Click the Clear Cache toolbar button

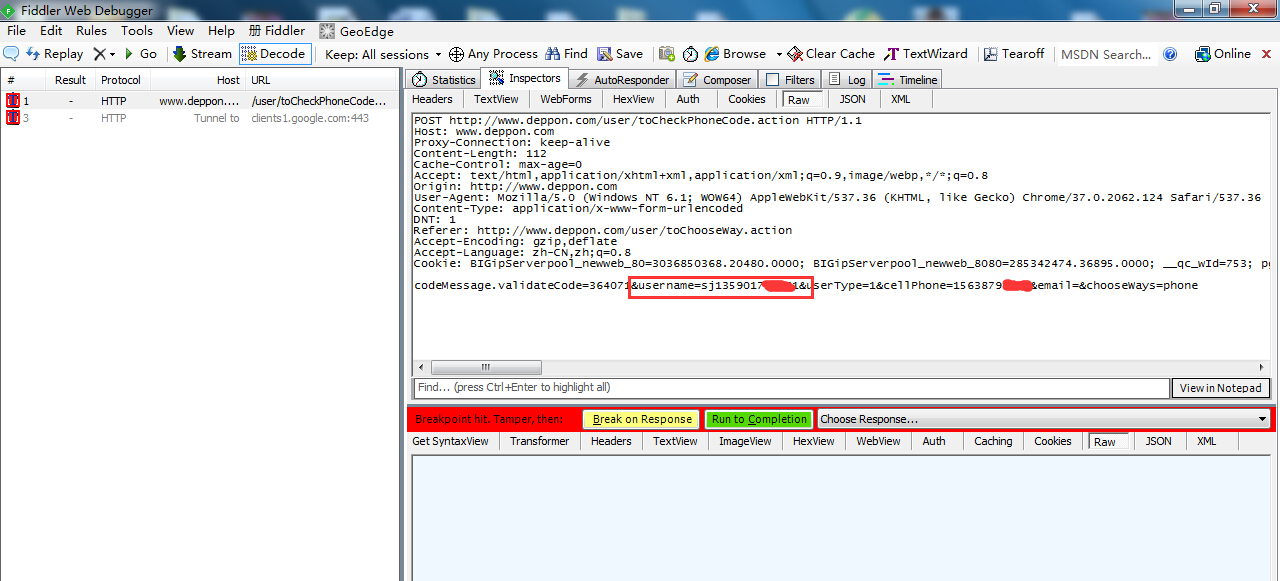coord(831,54)
